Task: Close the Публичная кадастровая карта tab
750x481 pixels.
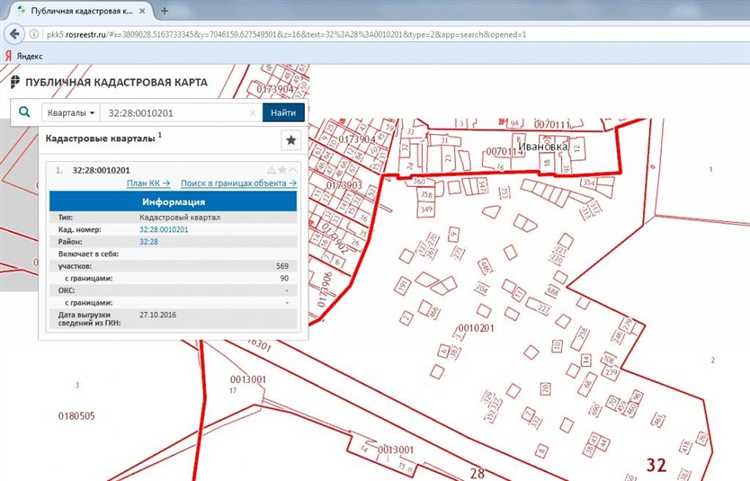Action: 142,11
